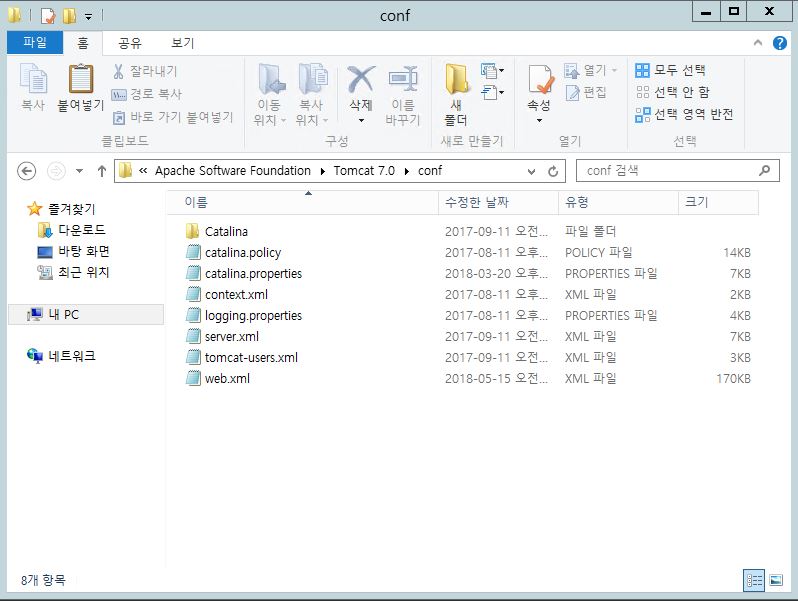Screen dimensions: 798x601
Task: Open 최근 위치 (Recent places) in the sidebar
Action: [x=74, y=273]
